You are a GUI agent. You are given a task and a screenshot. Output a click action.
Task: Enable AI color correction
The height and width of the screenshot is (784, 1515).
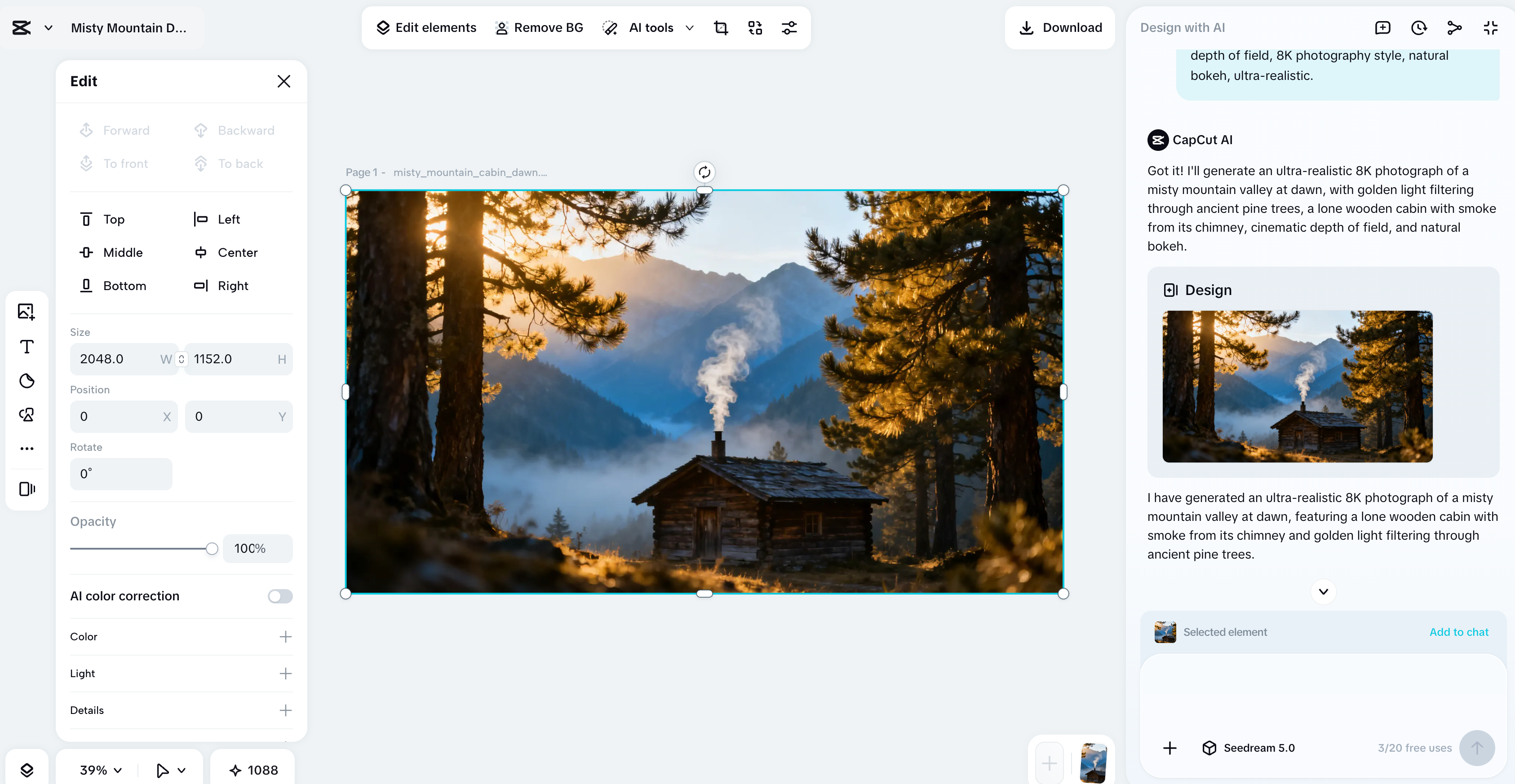pos(280,596)
